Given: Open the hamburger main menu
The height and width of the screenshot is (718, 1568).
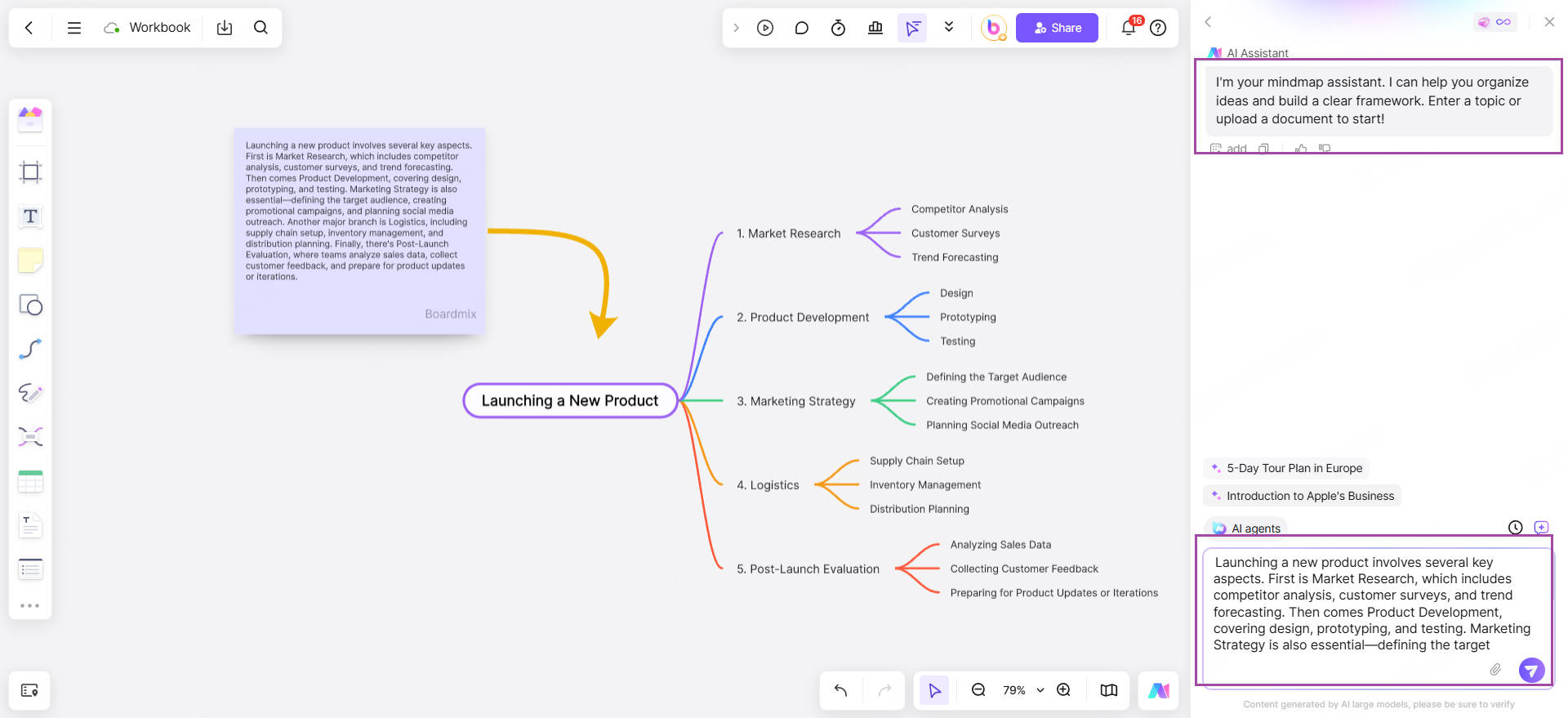Looking at the screenshot, I should [x=73, y=28].
